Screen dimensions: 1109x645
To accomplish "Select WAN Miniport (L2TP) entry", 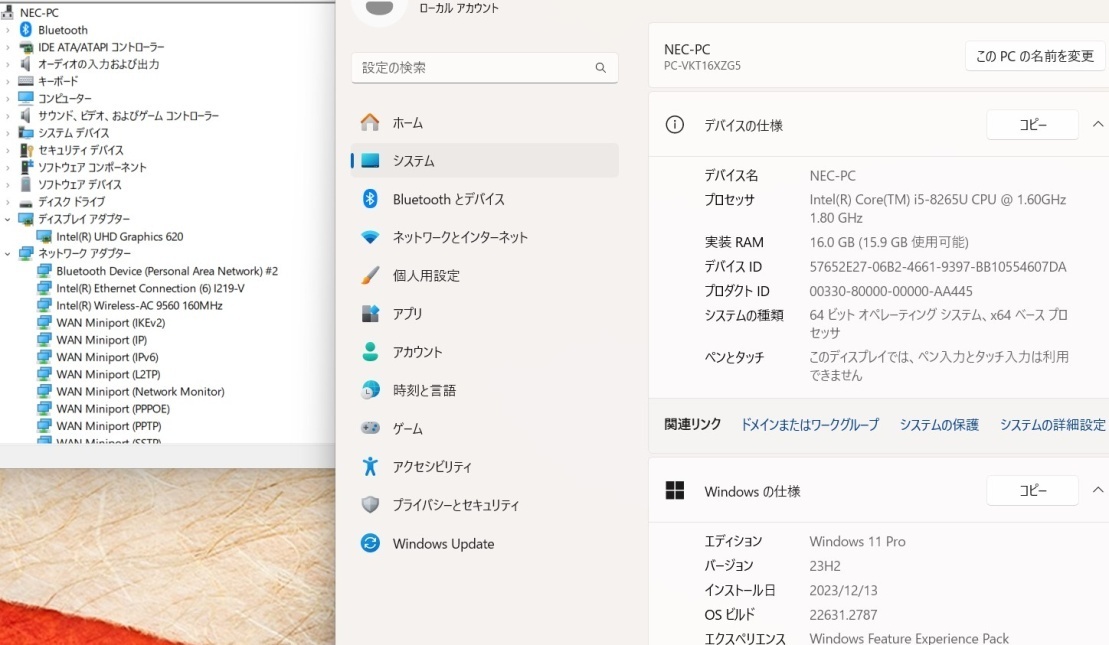I will (108, 374).
